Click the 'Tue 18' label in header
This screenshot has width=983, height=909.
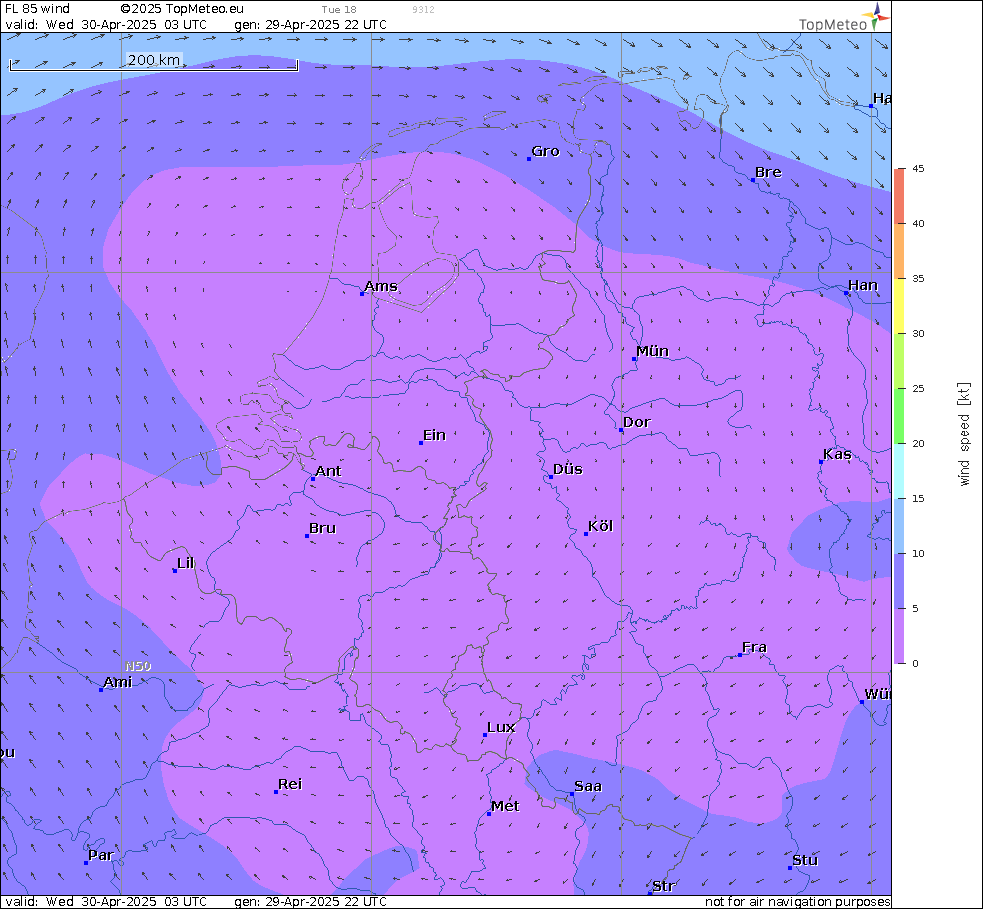click(339, 9)
